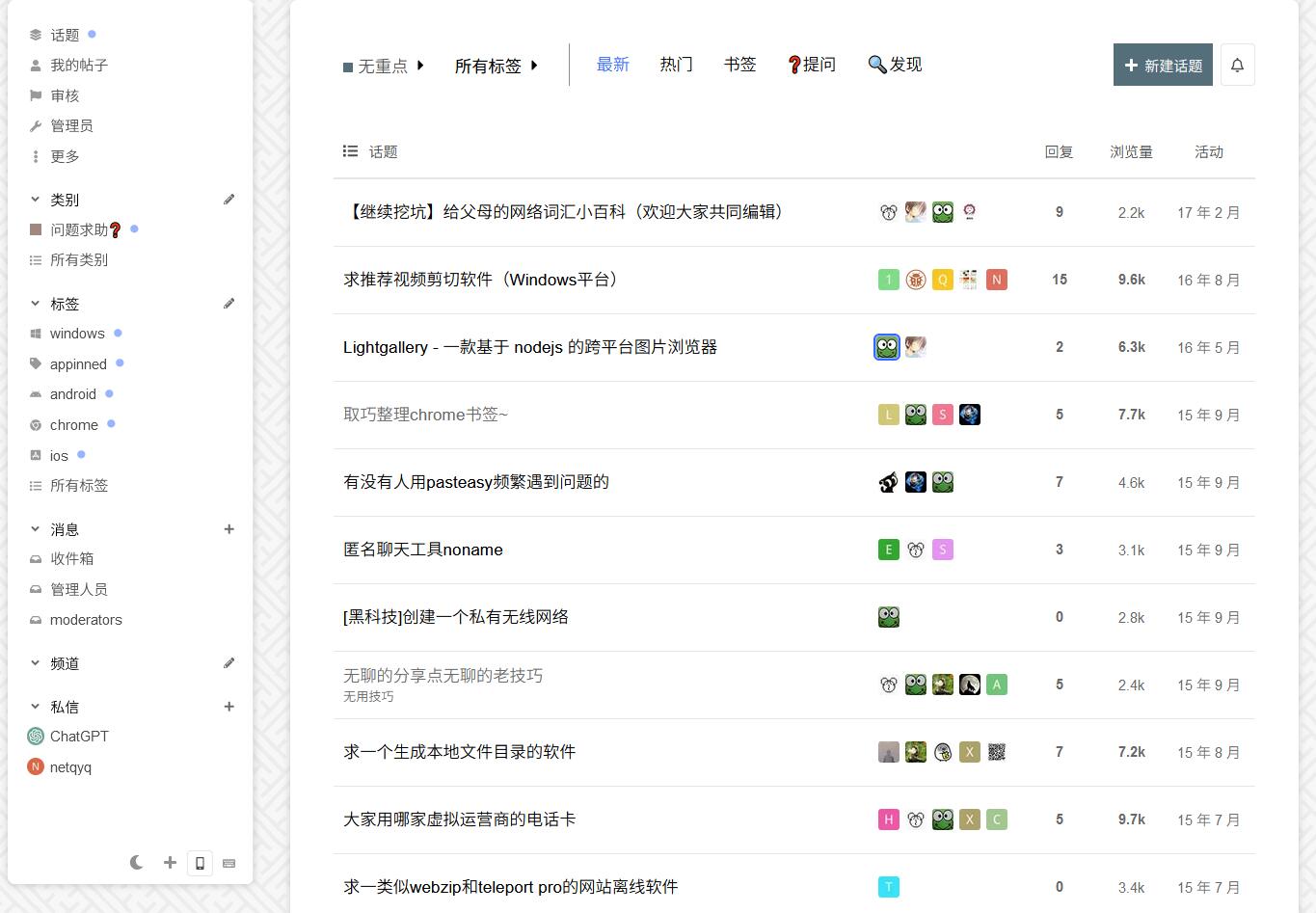Click the keyboard shortcuts icon in sidebar footer

coord(228,863)
